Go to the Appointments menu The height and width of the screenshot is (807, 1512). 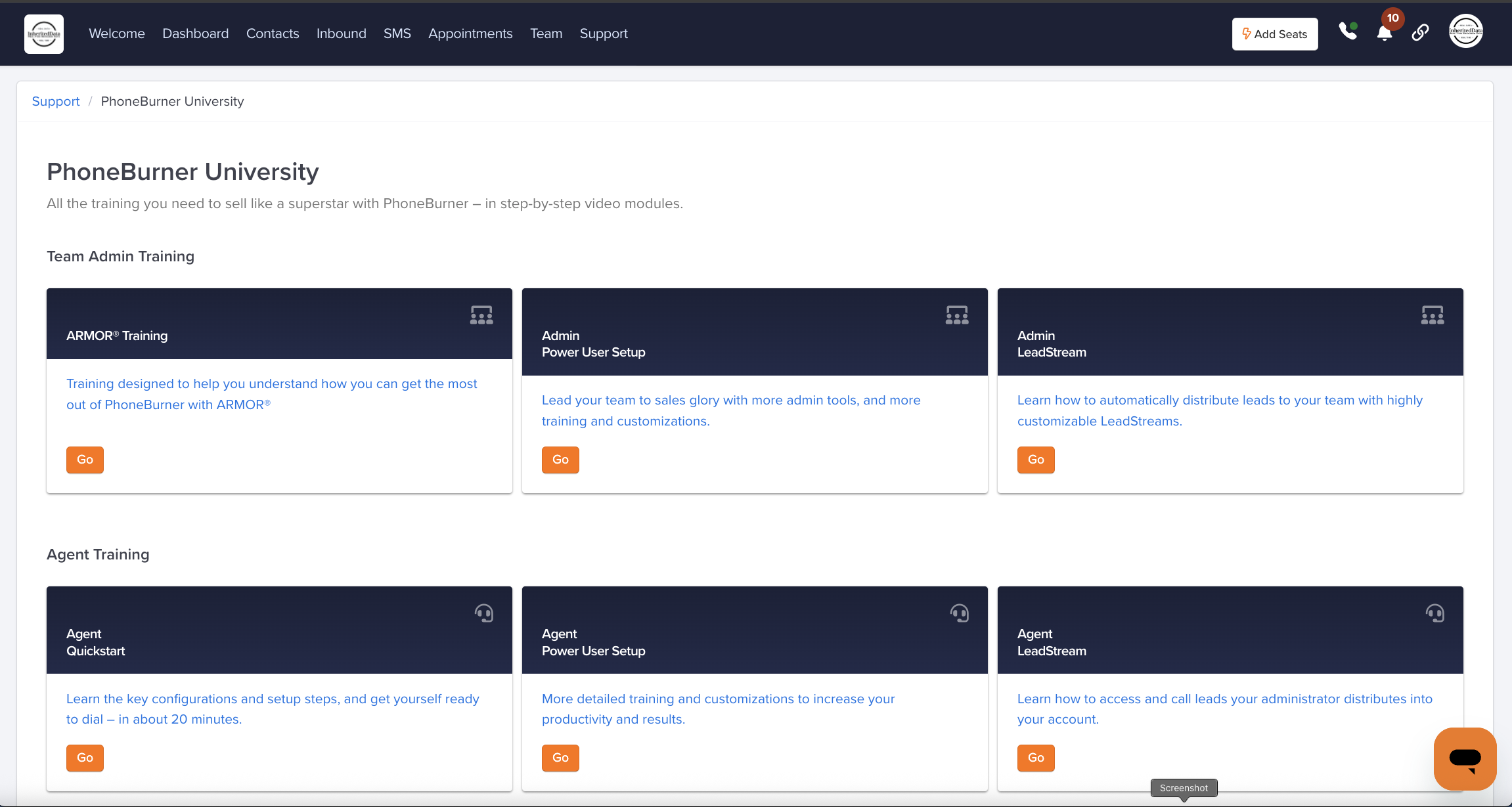pyautogui.click(x=470, y=33)
